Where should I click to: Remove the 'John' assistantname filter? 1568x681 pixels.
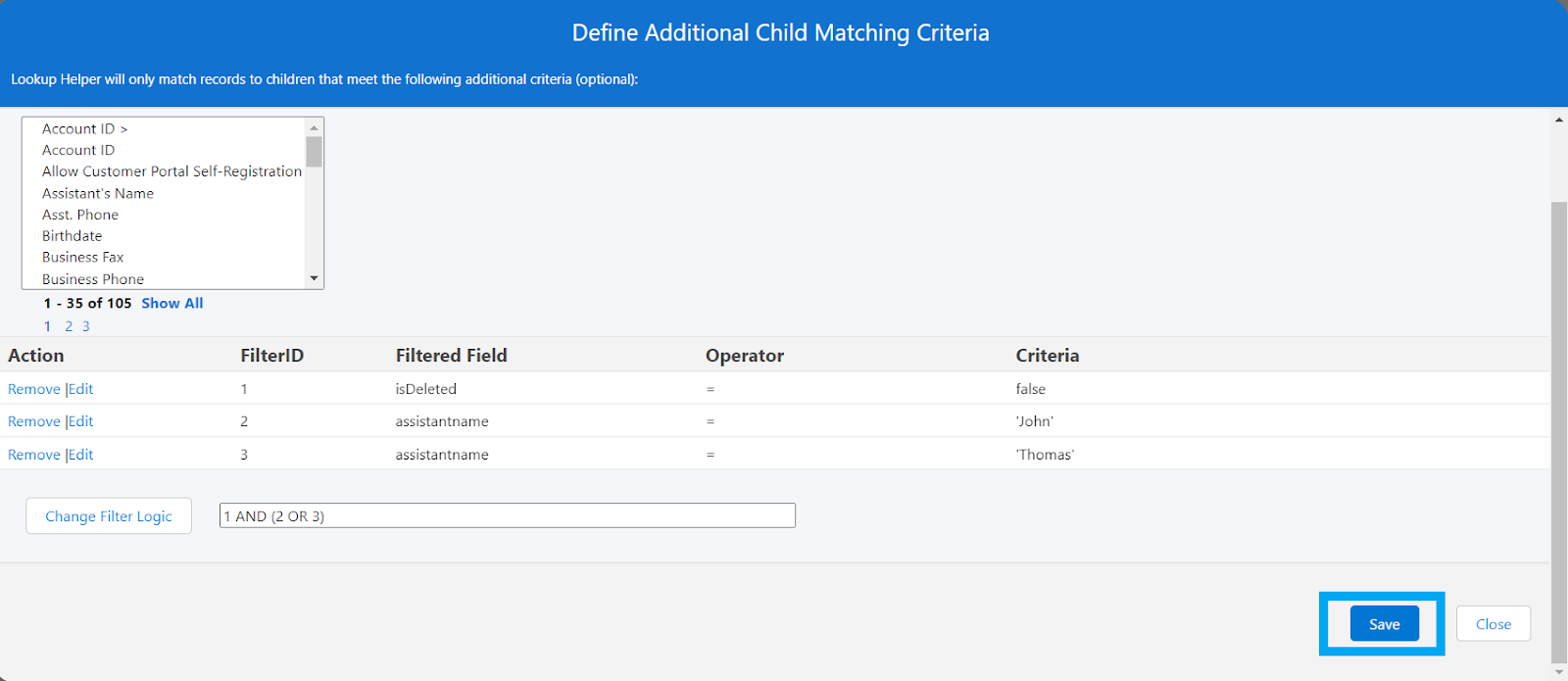pos(34,421)
